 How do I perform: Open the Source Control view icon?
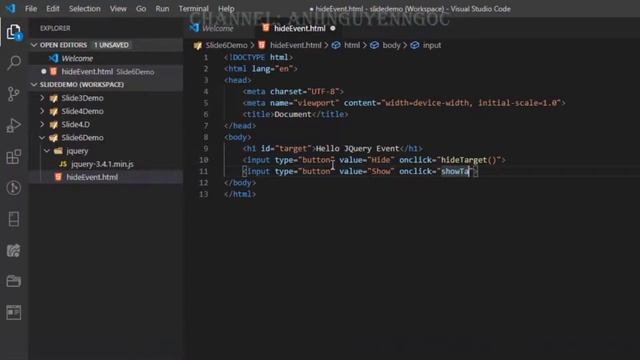13,94
